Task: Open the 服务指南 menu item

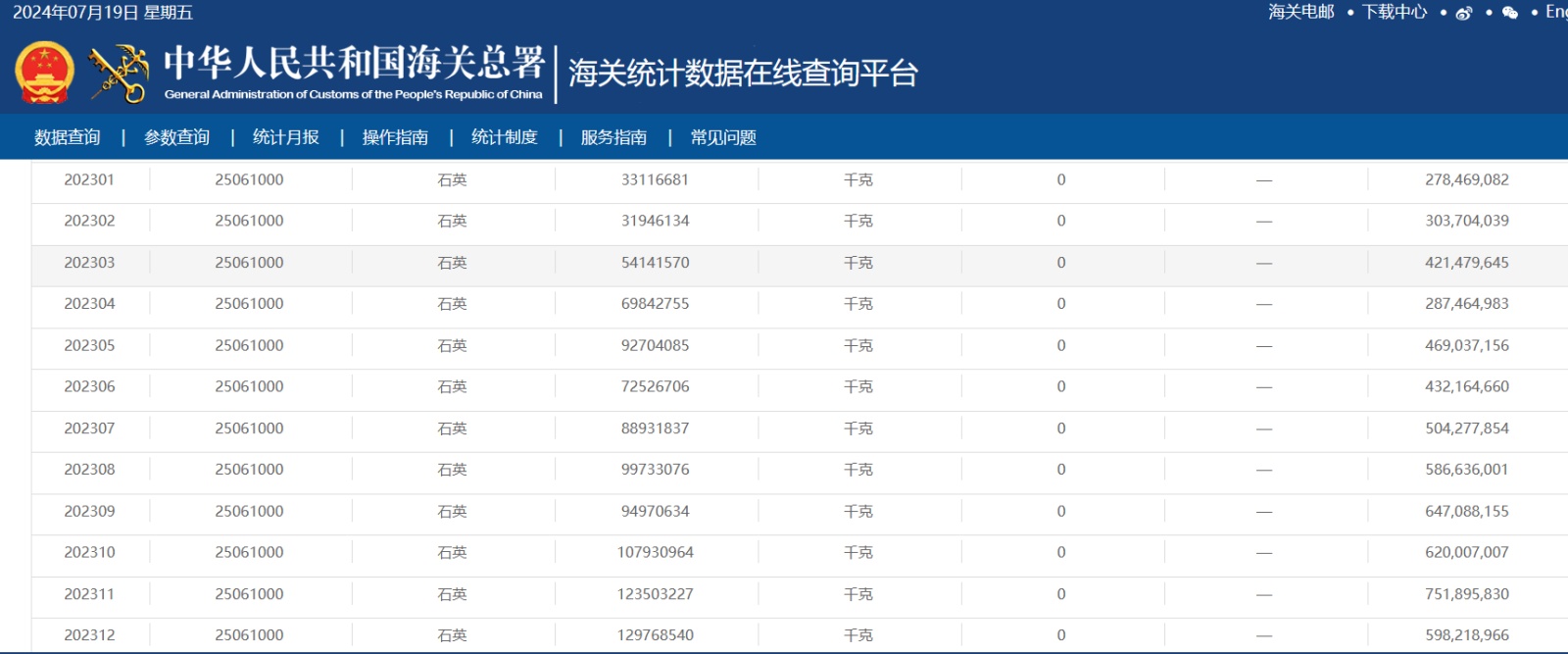Action: pos(613,137)
